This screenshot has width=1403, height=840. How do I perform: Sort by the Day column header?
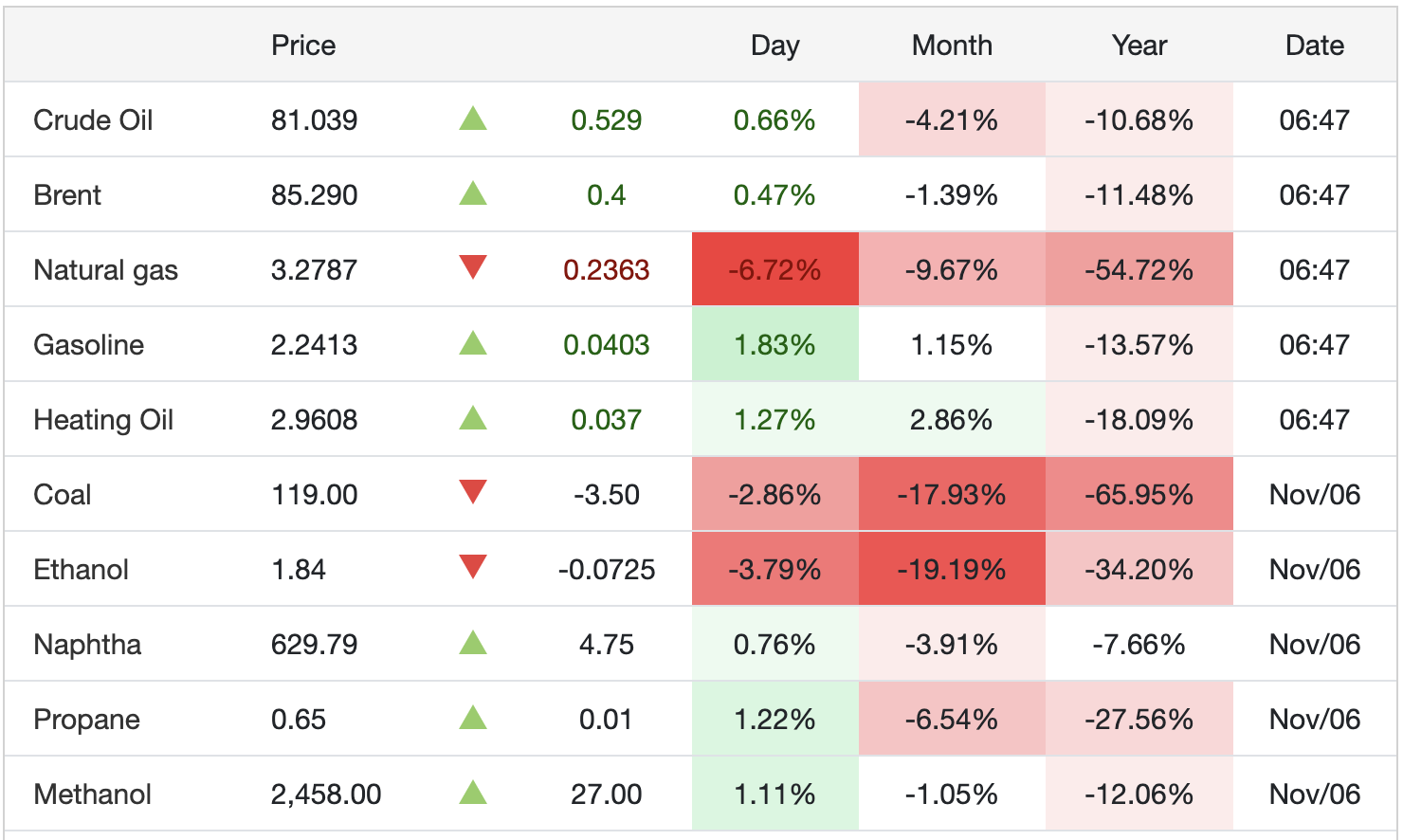click(x=774, y=46)
